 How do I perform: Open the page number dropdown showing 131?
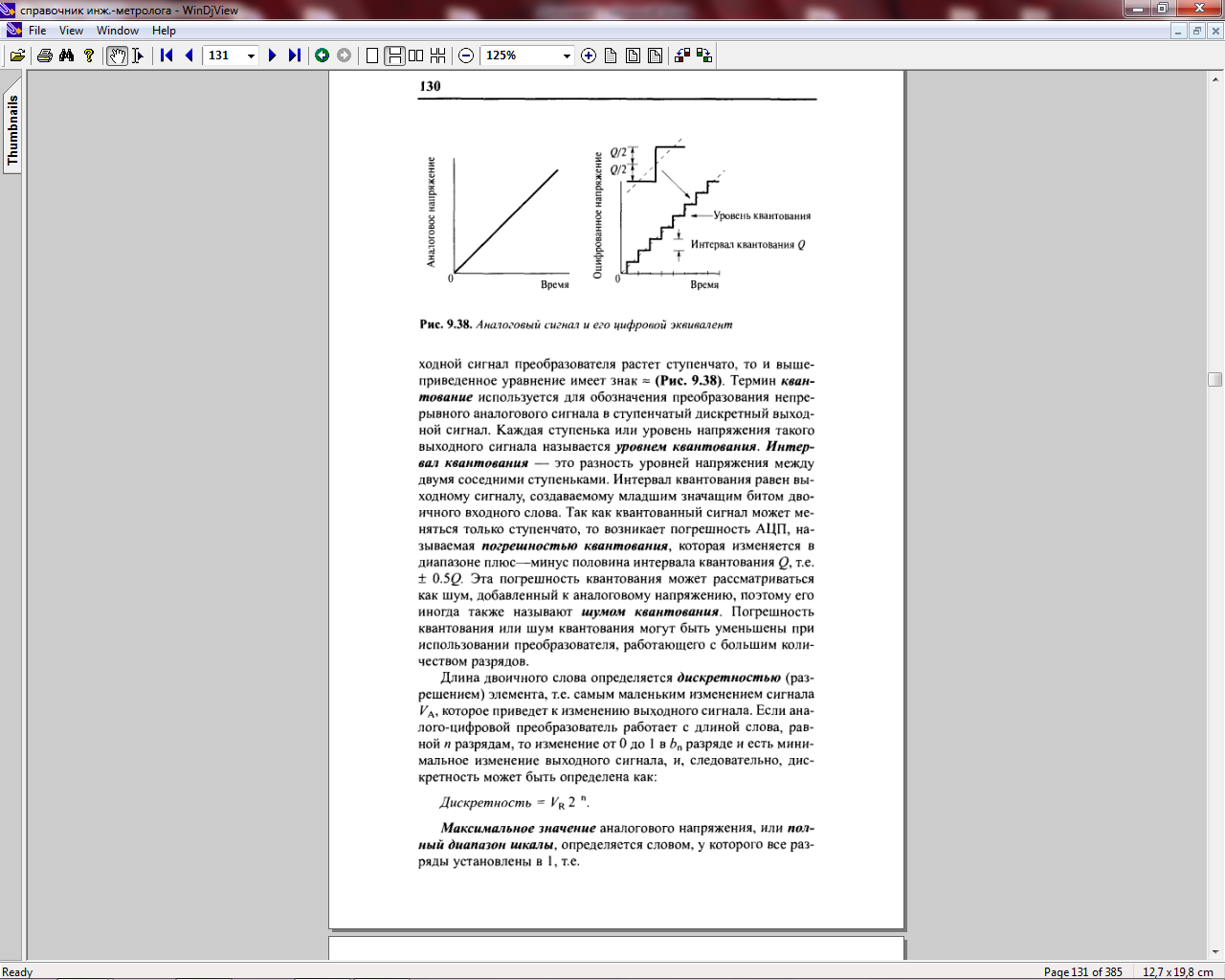pos(252,56)
